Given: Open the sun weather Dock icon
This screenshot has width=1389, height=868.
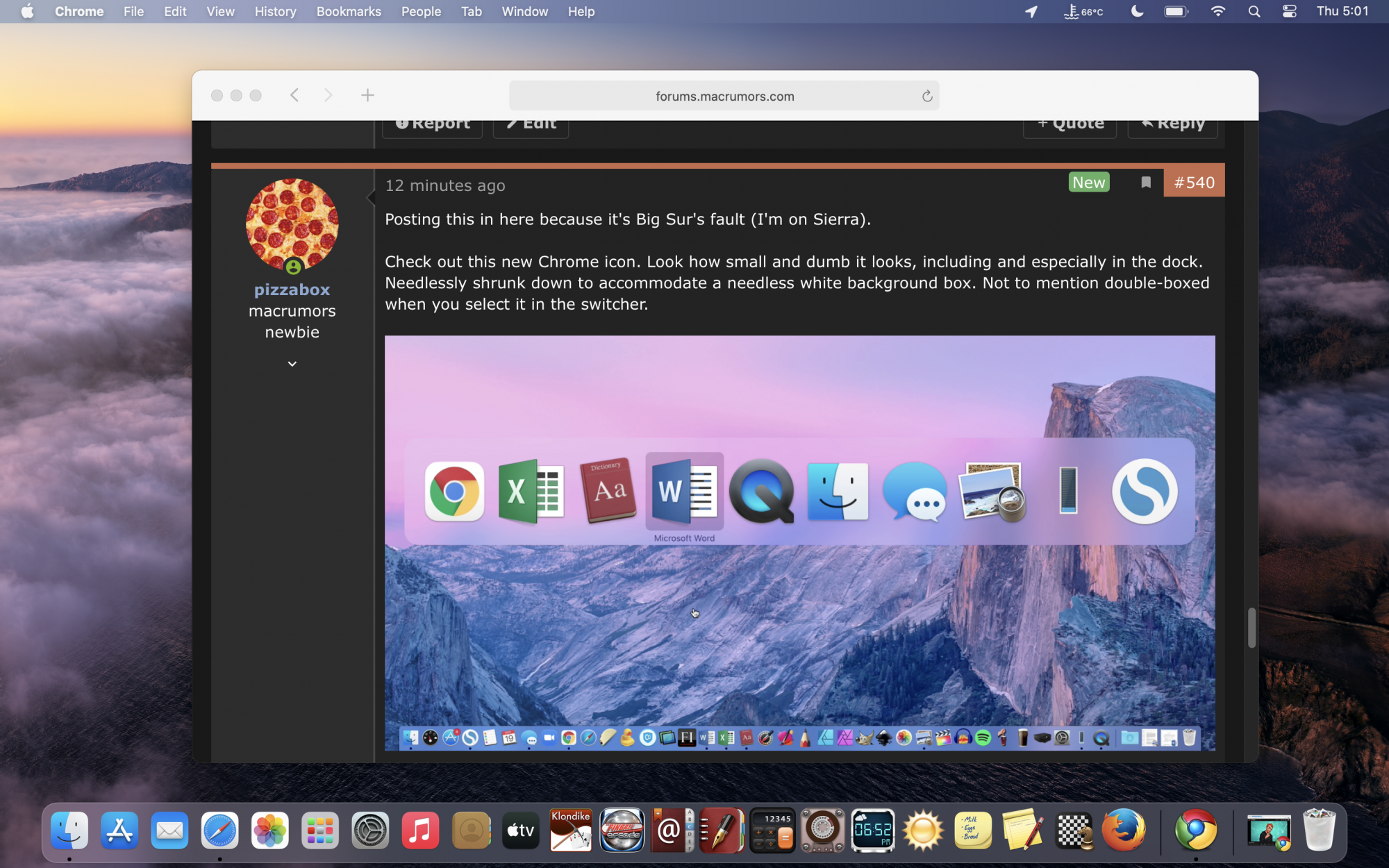Looking at the screenshot, I should pyautogui.click(x=923, y=831).
